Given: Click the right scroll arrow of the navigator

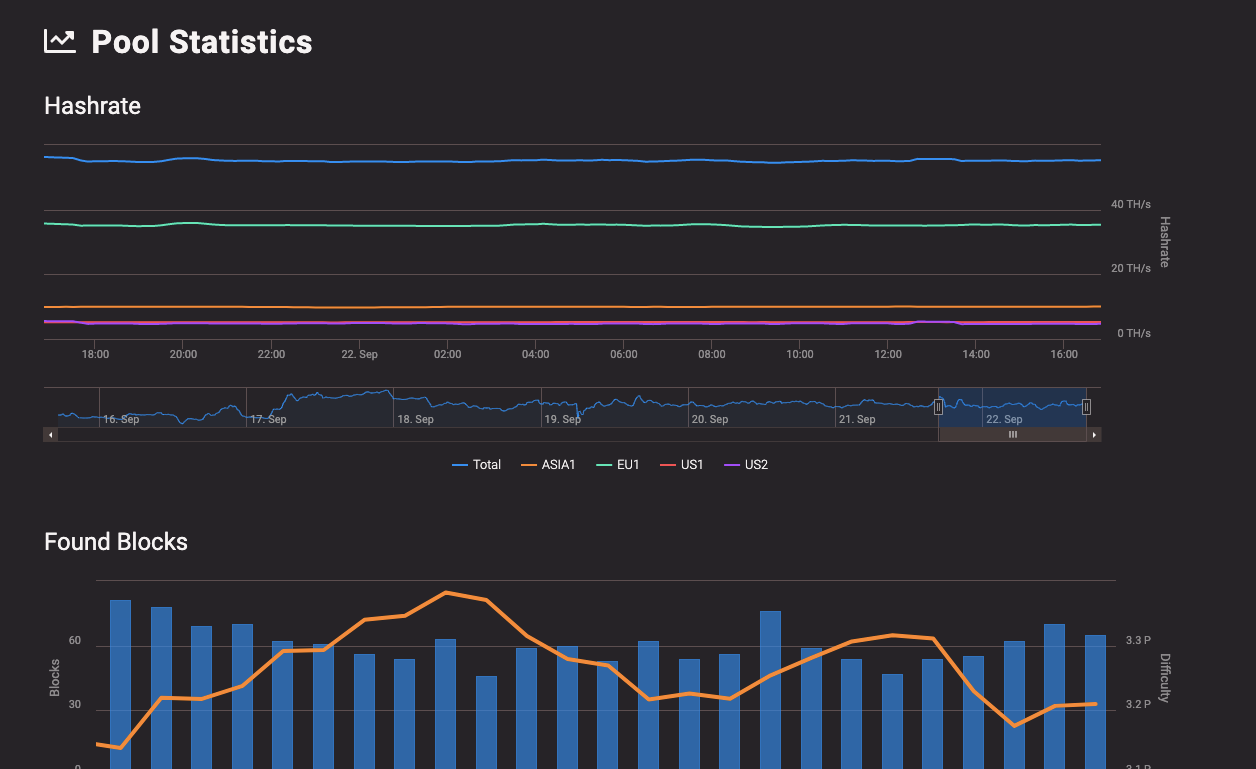Looking at the screenshot, I should click(1093, 434).
